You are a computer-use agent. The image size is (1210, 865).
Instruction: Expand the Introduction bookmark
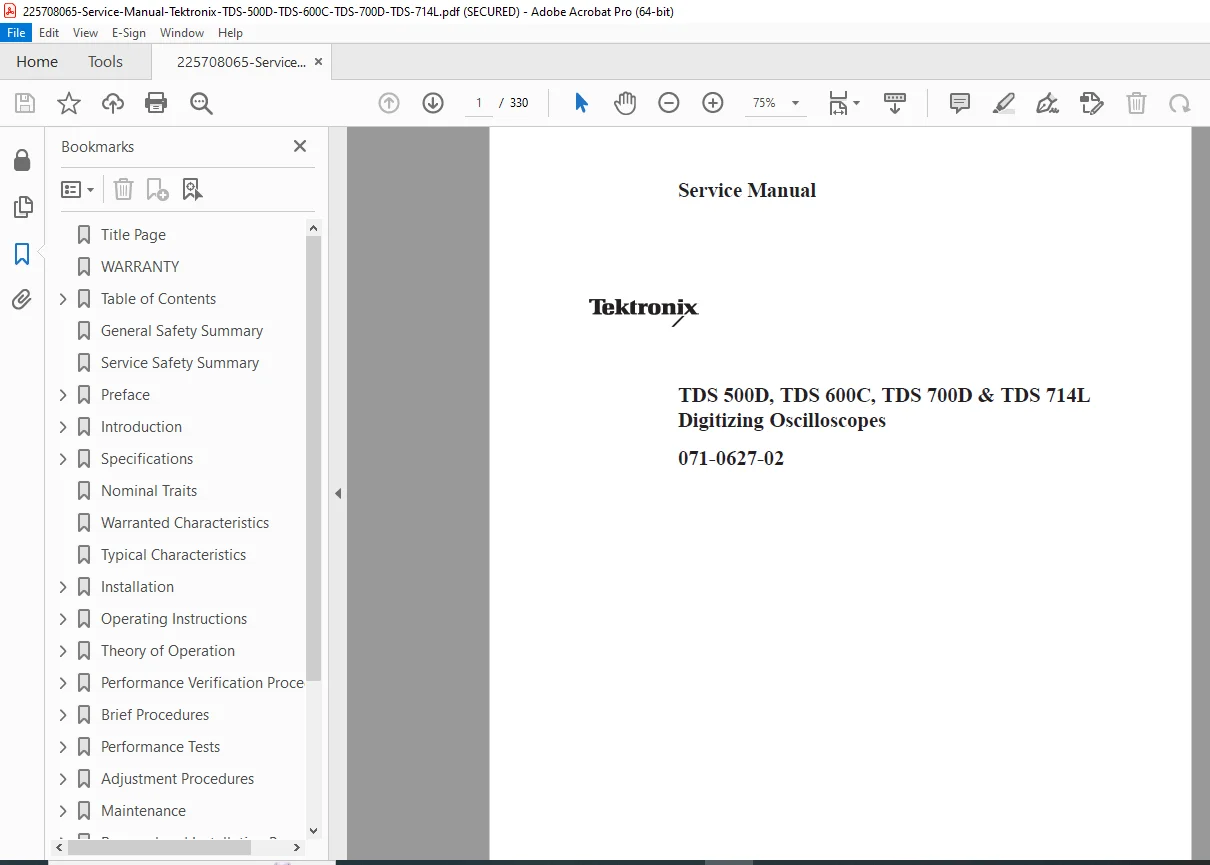(63, 427)
